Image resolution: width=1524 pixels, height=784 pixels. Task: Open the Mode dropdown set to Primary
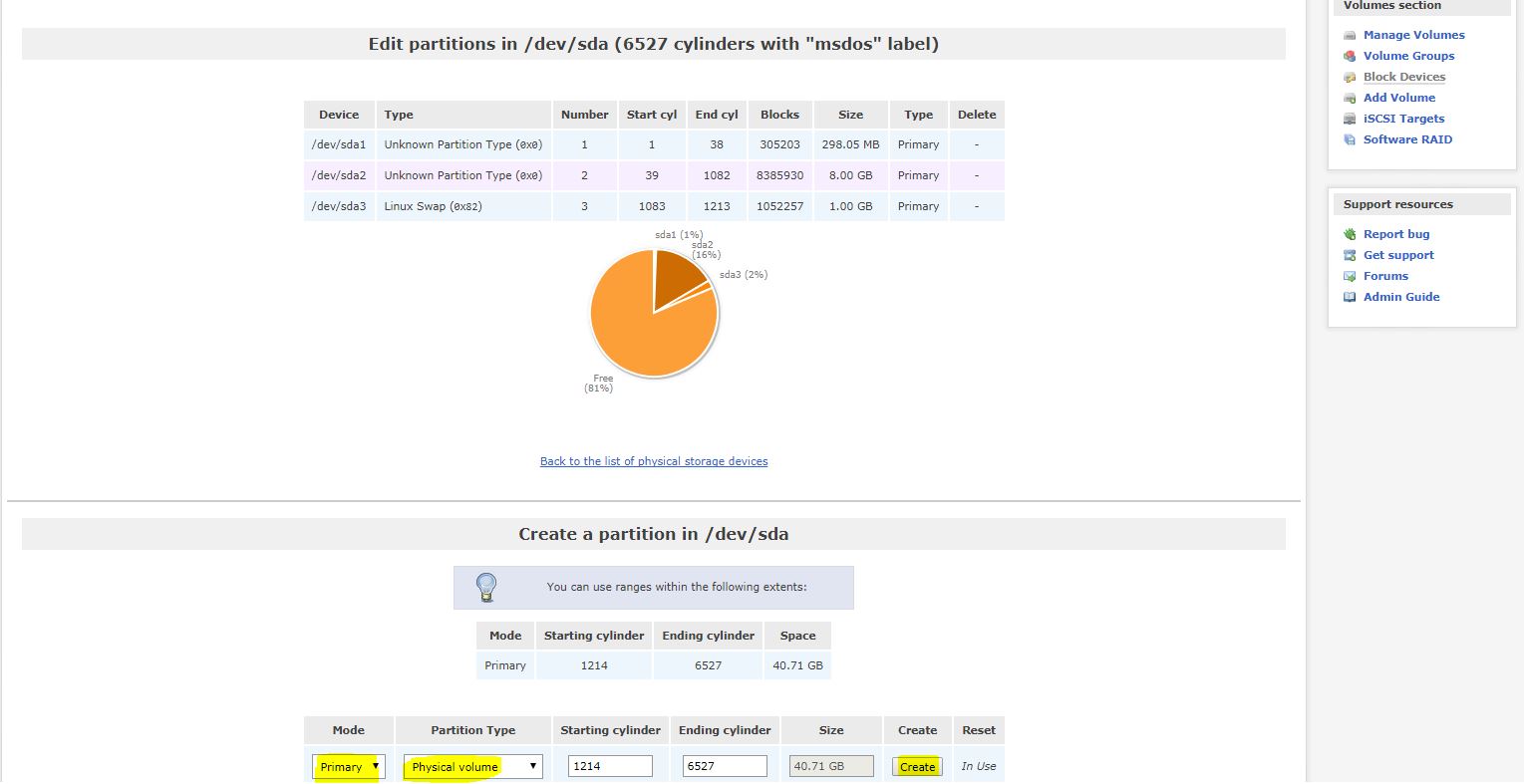pos(348,766)
